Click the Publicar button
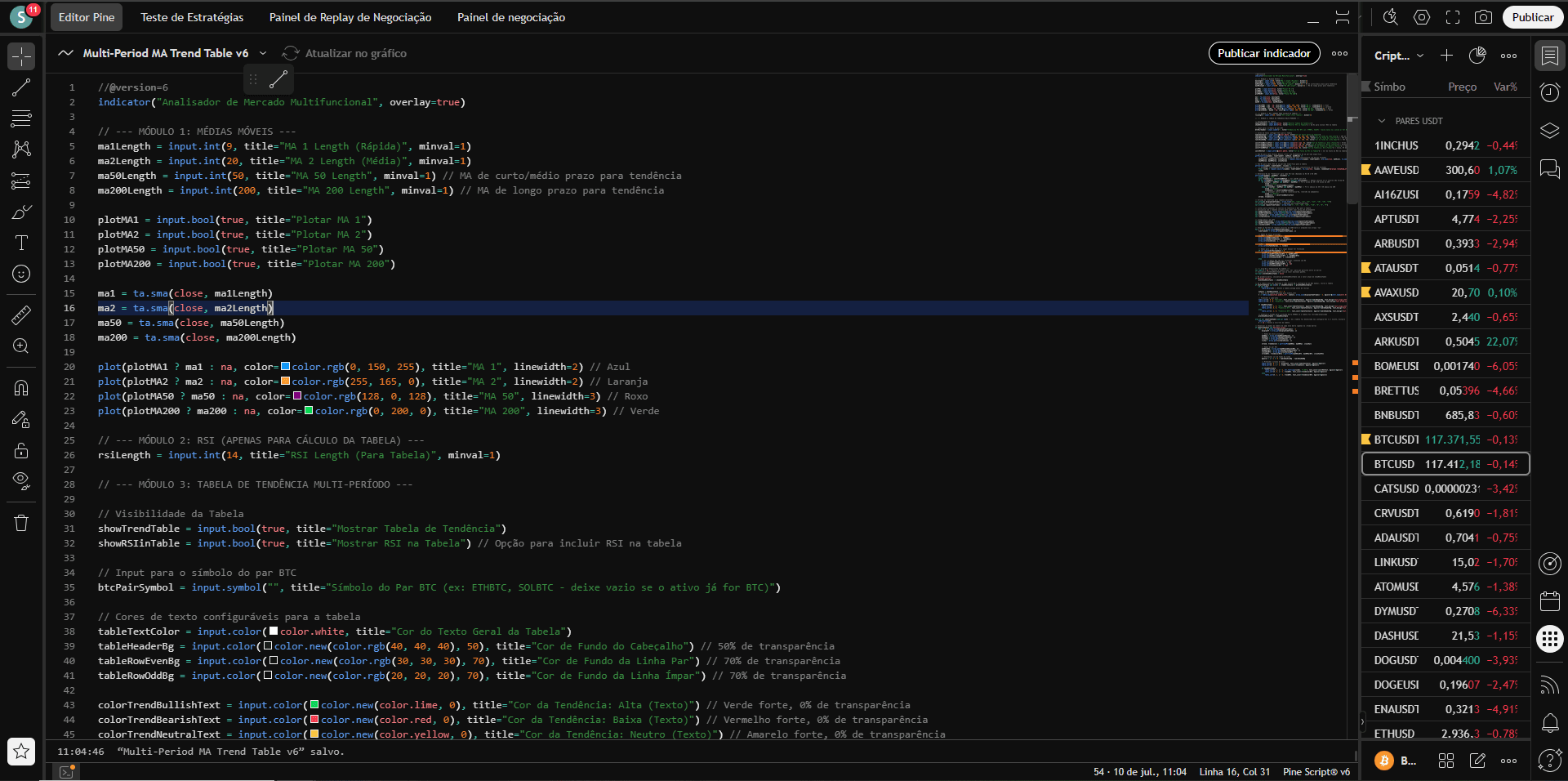The image size is (1568, 781). pos(1533,17)
